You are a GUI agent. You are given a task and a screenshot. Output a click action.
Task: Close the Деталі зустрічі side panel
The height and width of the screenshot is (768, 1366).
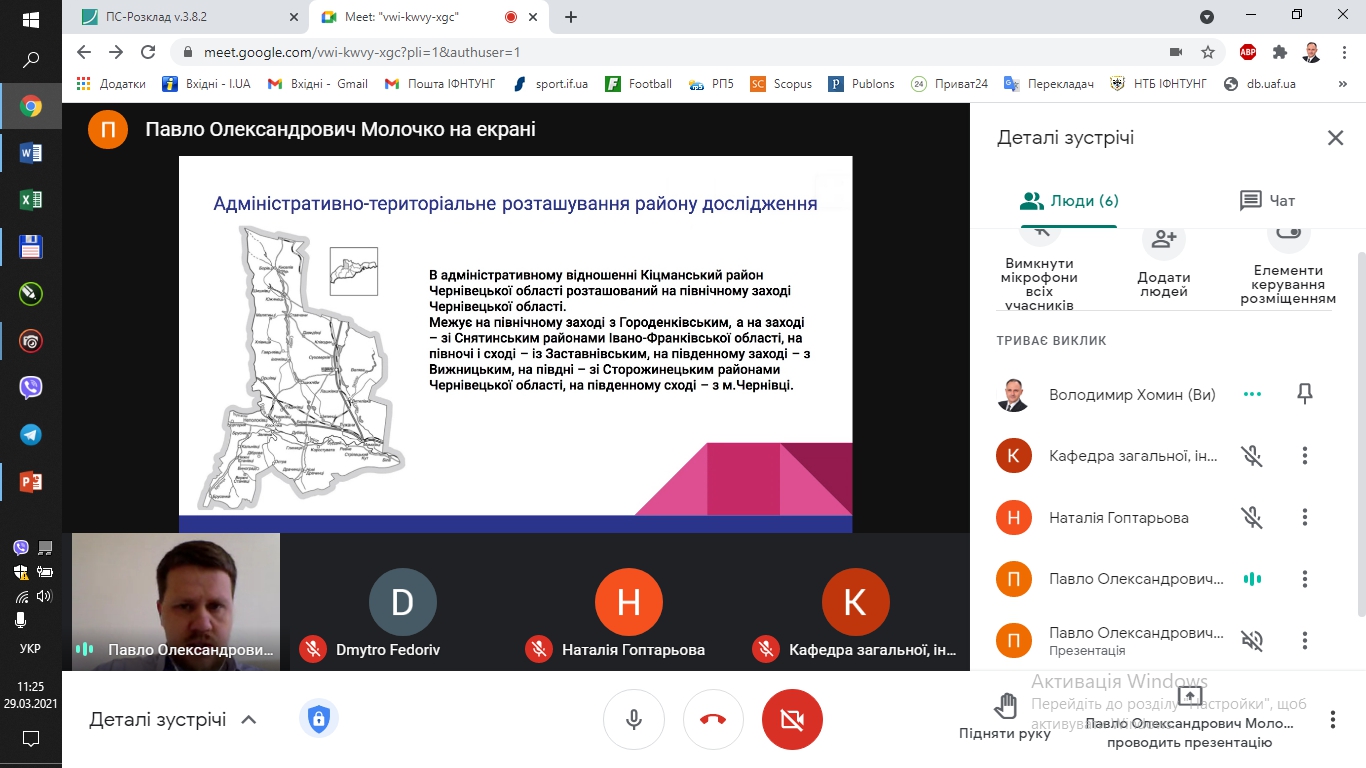1335,138
